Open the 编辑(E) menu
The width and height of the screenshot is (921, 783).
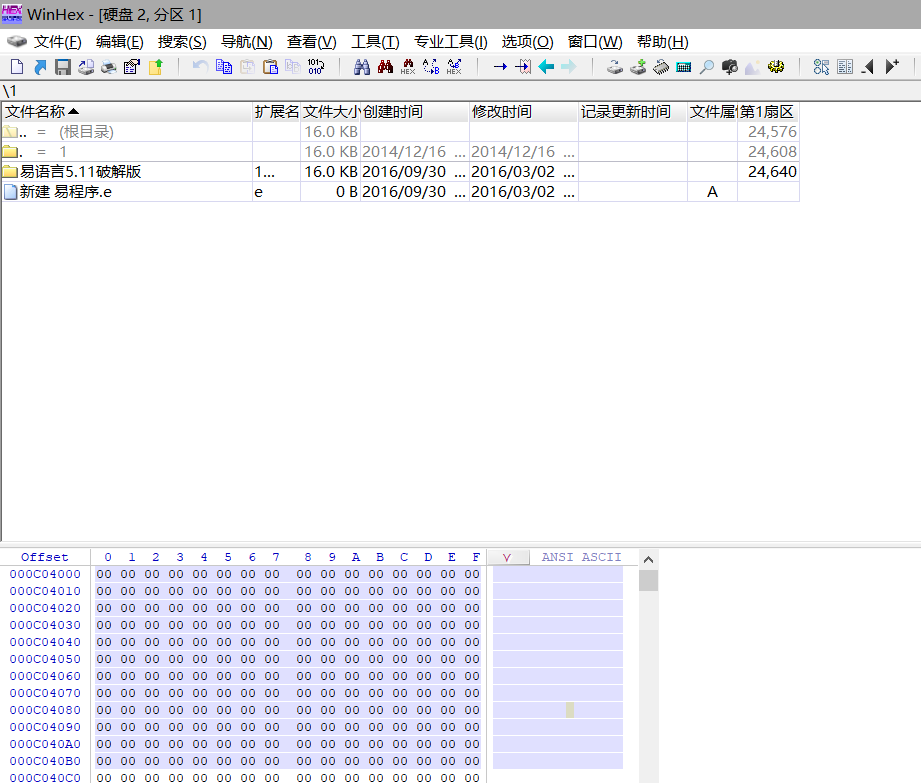tap(119, 42)
